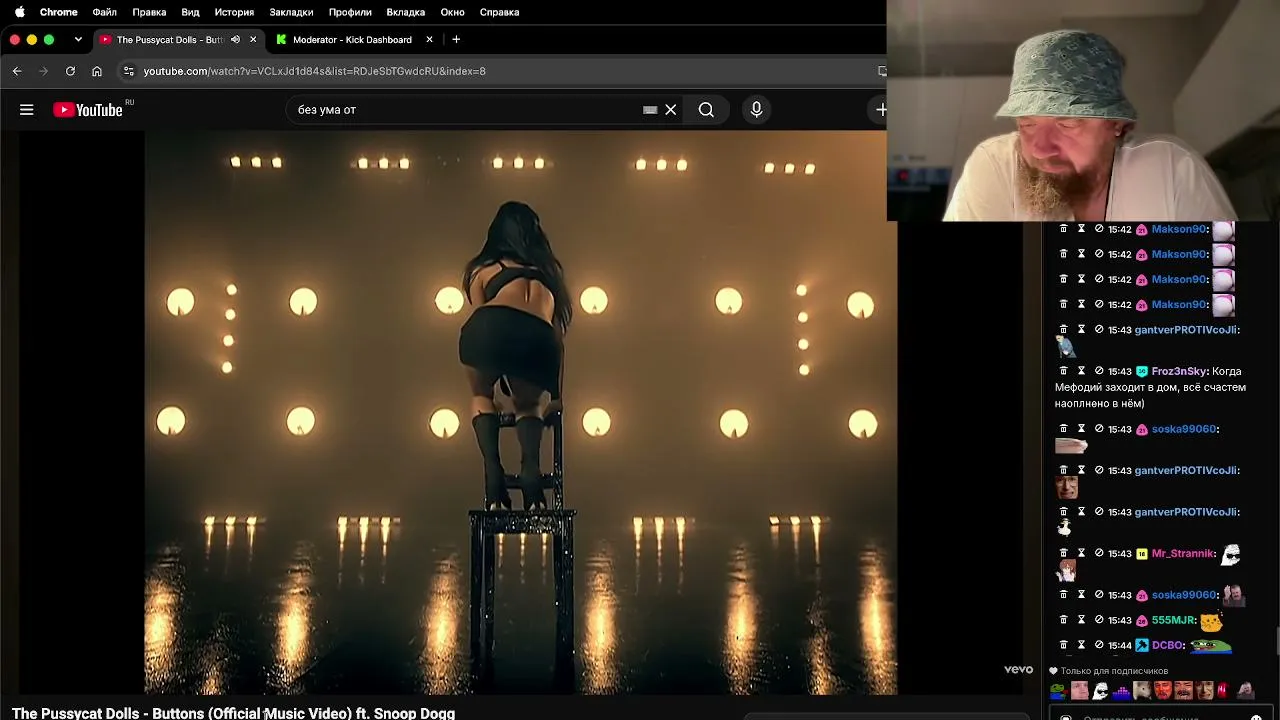Click the 15:44 timestamp on DCBO's message
The height and width of the screenshot is (720, 1280).
1120,645
